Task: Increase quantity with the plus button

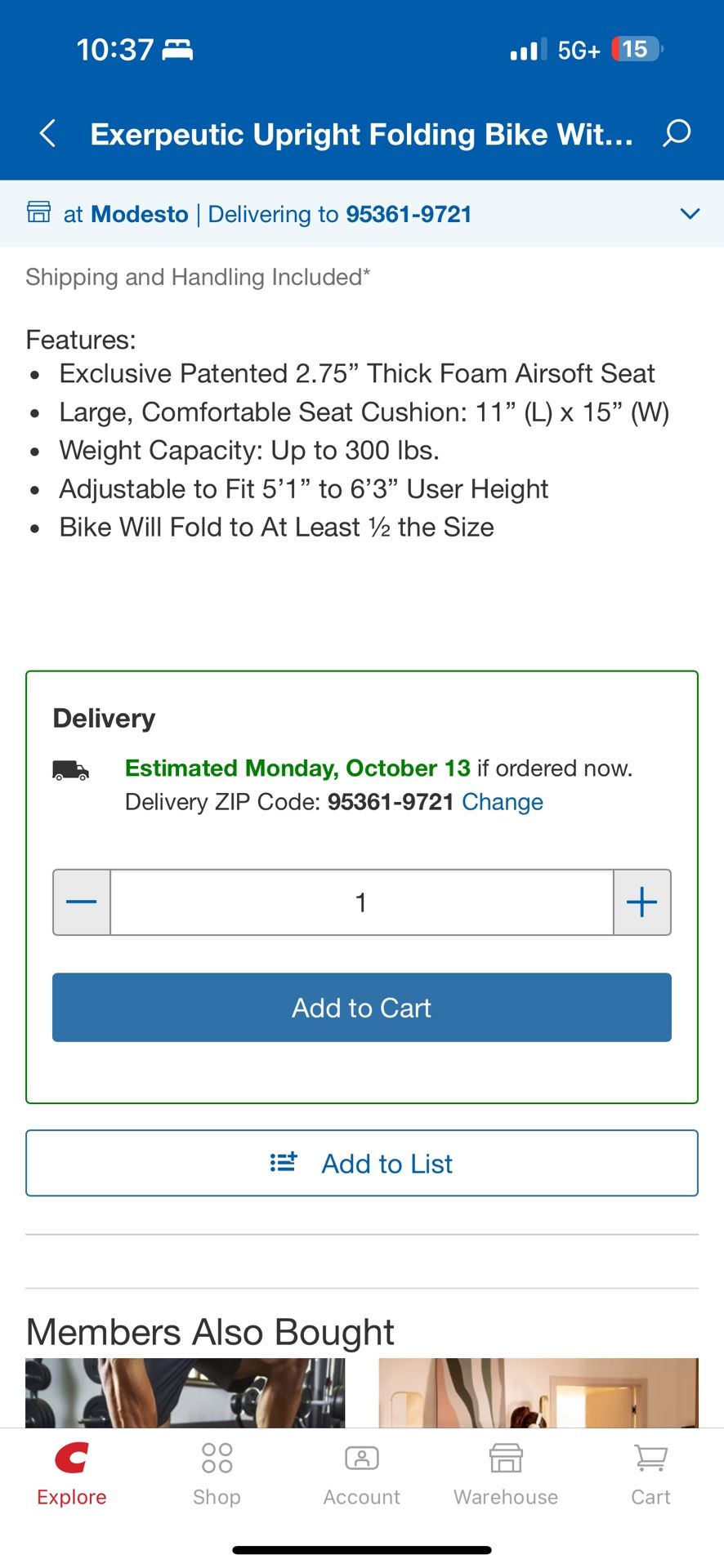Action: [x=642, y=902]
